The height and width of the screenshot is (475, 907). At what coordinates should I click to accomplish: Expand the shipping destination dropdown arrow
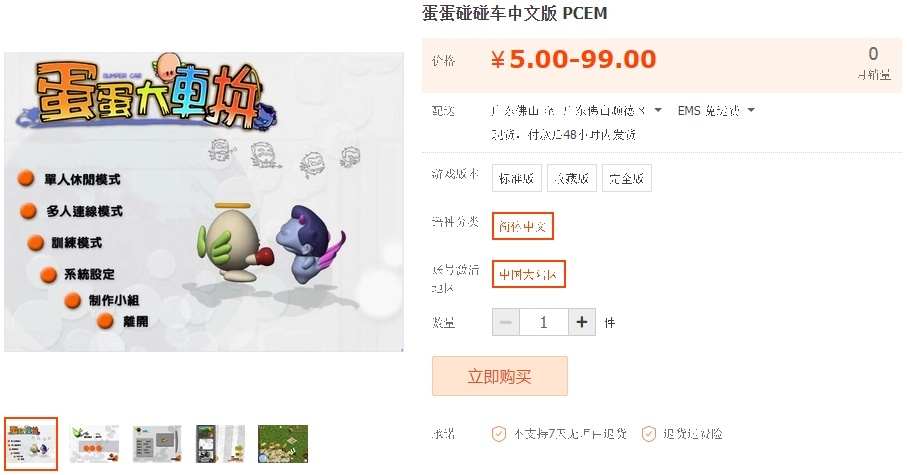[658, 110]
